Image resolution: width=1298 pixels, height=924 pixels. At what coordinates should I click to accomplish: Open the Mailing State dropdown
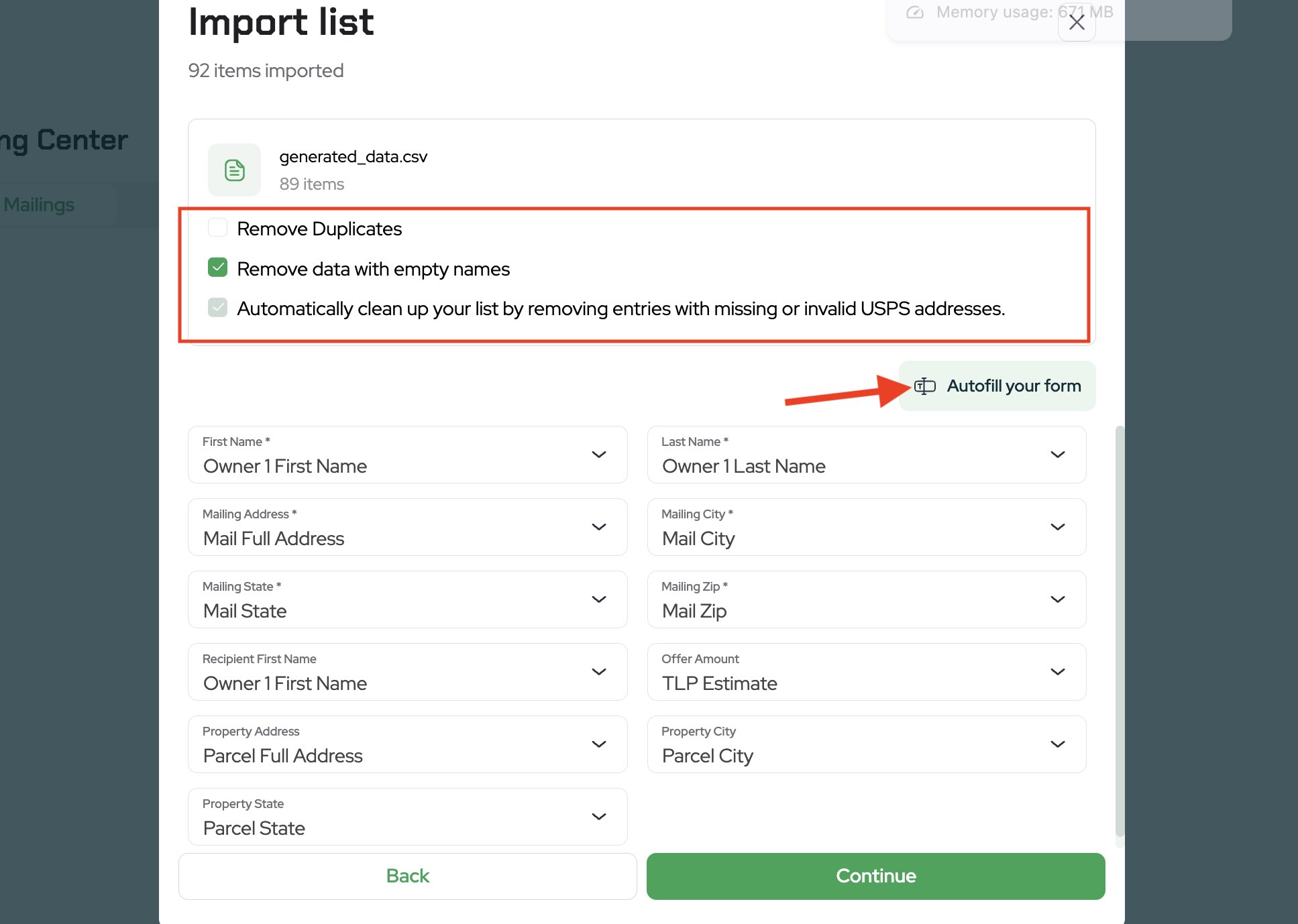point(407,599)
